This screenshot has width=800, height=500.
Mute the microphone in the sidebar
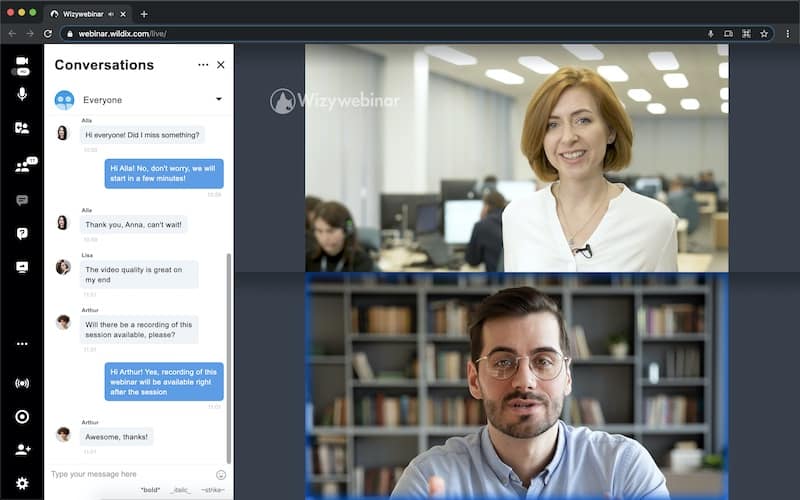tap(22, 94)
